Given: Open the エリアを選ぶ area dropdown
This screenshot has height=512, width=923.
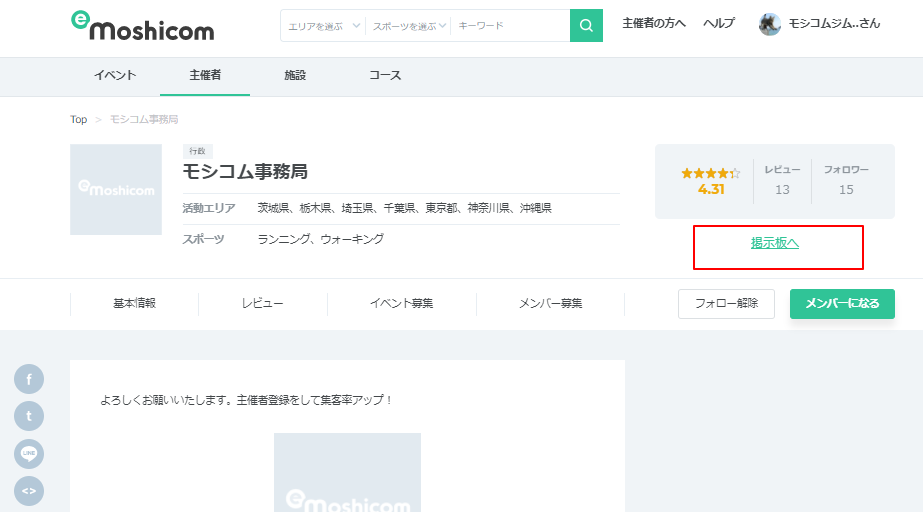Looking at the screenshot, I should (x=323, y=26).
